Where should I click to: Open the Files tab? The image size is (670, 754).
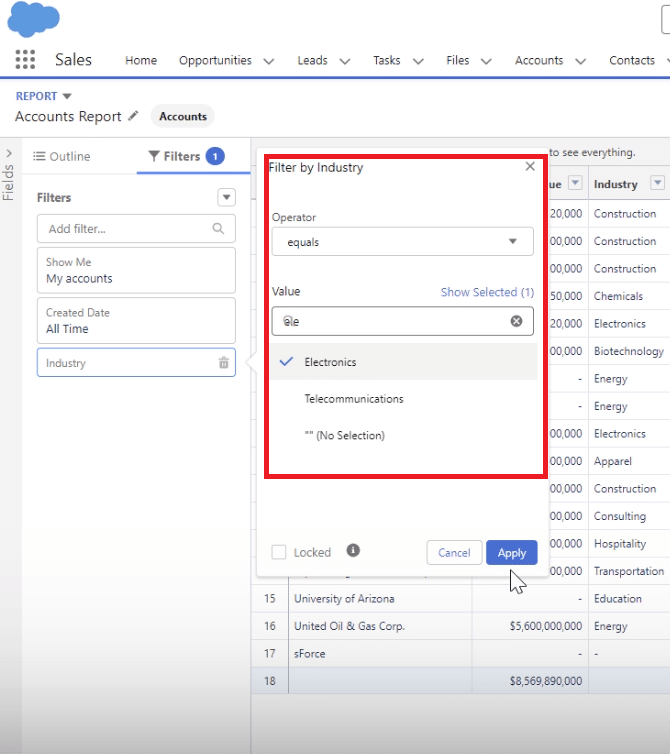pyautogui.click(x=457, y=60)
